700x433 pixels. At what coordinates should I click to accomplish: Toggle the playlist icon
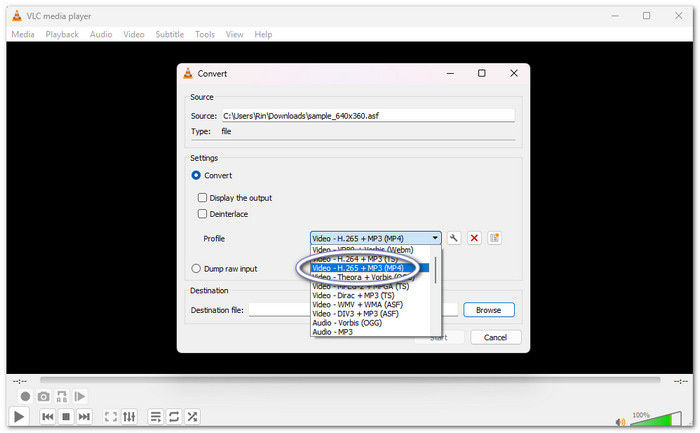[155, 416]
